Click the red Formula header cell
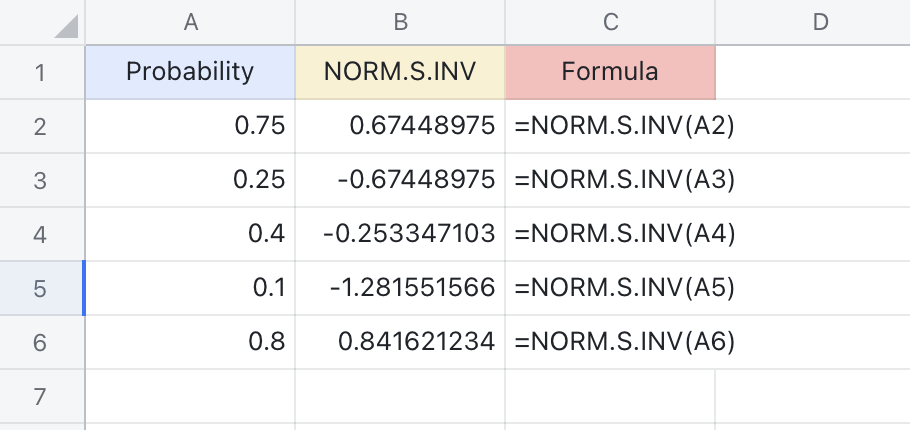Viewport: 910px width, 430px height. click(x=610, y=72)
